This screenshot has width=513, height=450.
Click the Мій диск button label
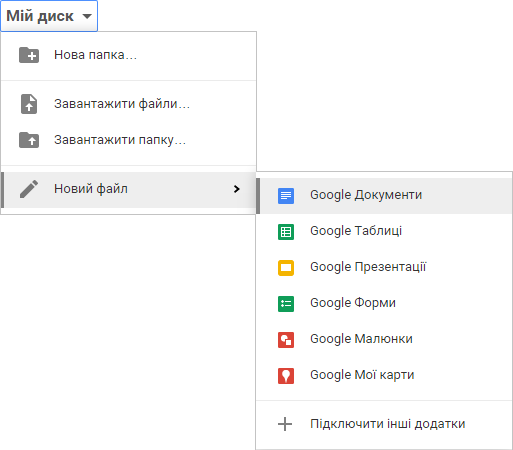click(40, 16)
